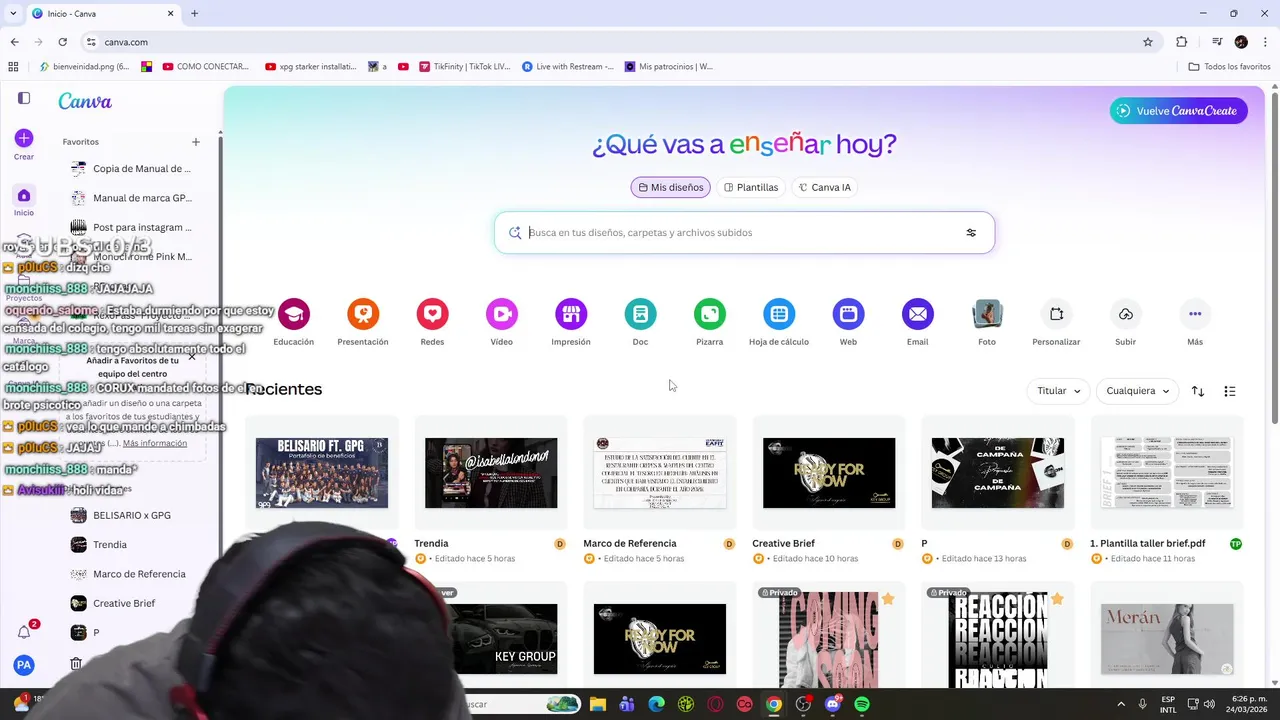
Task: Select the Presentación category icon
Action: tap(363, 314)
